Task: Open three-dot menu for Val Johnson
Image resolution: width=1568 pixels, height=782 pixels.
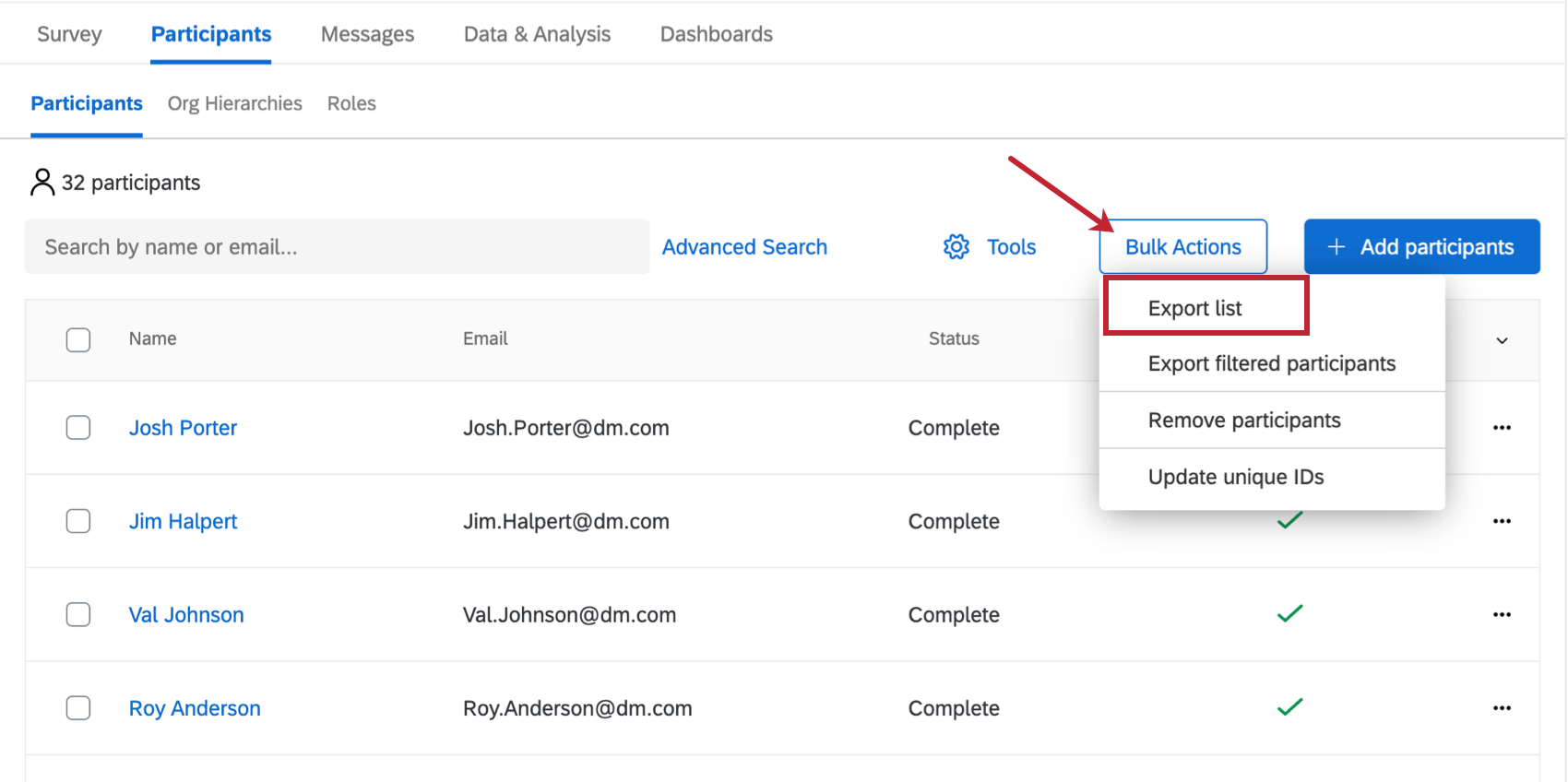Action: (x=1502, y=615)
